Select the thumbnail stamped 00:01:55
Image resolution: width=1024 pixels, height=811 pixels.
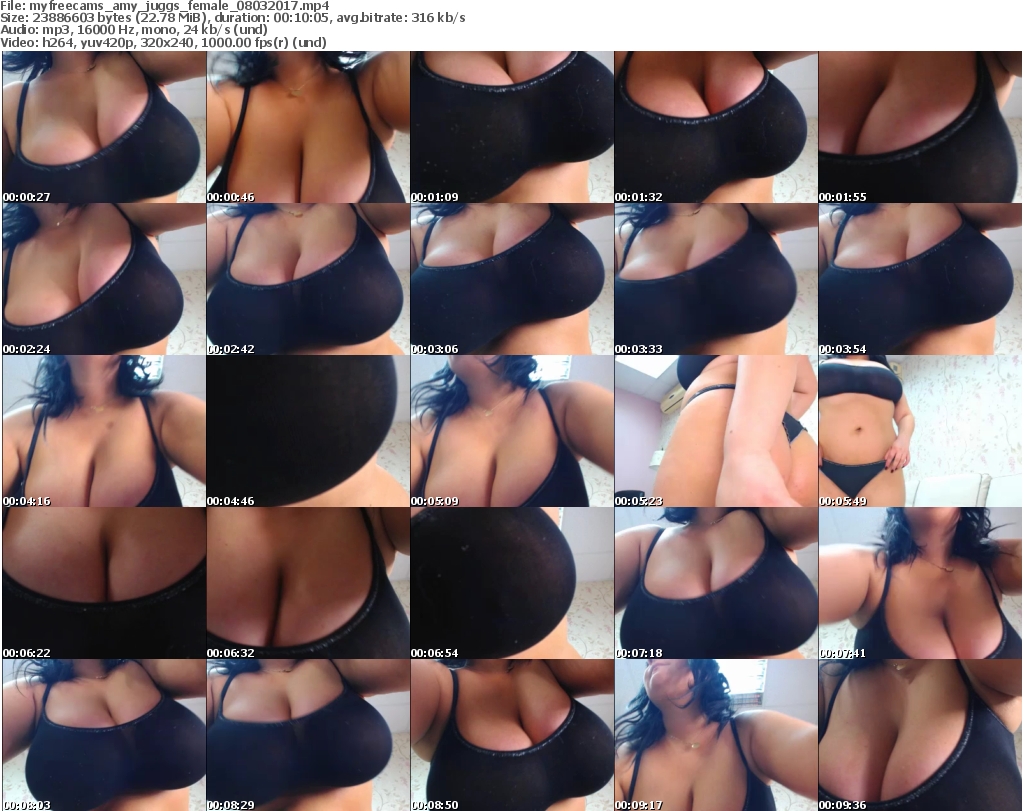pos(920,127)
